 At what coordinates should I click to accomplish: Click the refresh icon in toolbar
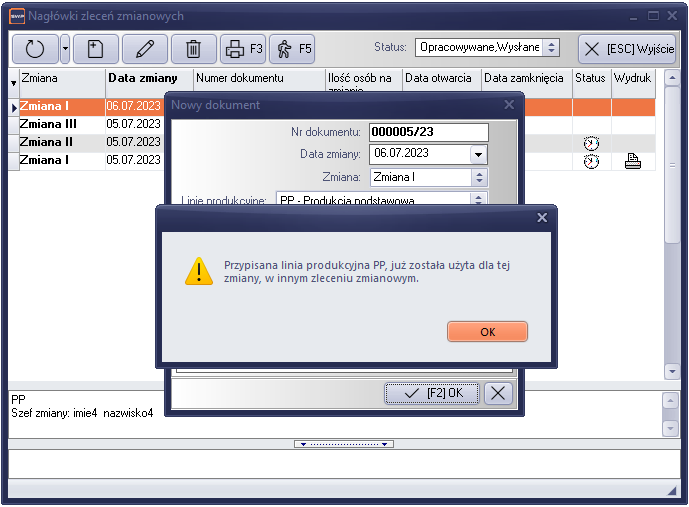pyautogui.click(x=35, y=48)
